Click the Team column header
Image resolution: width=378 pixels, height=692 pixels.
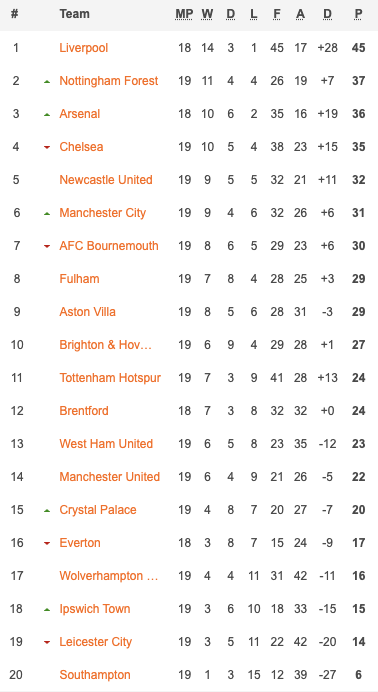(x=75, y=14)
